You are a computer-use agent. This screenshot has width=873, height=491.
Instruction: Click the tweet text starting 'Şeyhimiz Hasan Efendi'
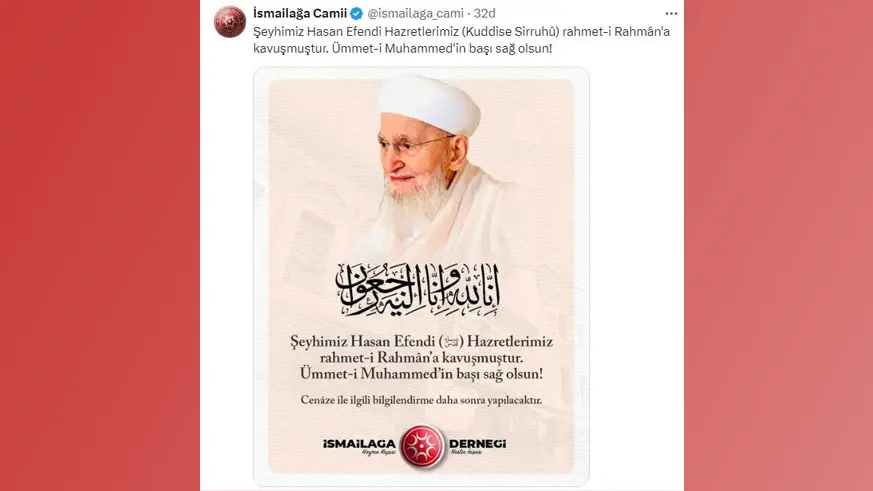click(462, 40)
